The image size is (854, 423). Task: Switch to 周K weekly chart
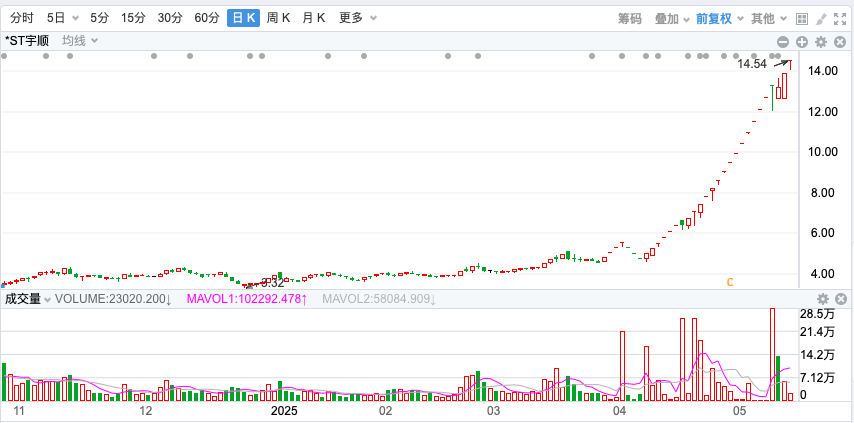click(x=278, y=18)
